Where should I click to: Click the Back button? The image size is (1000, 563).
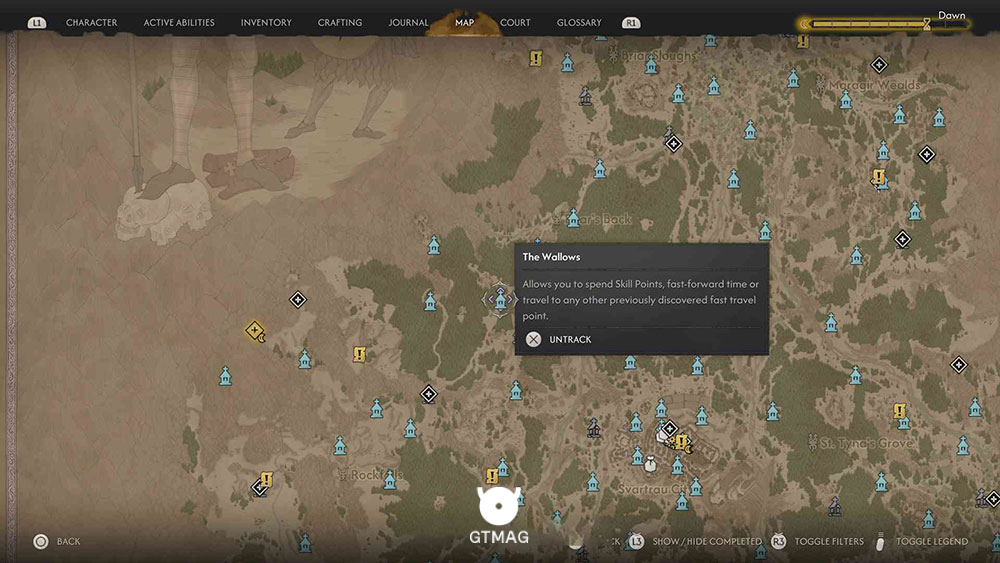click(68, 541)
